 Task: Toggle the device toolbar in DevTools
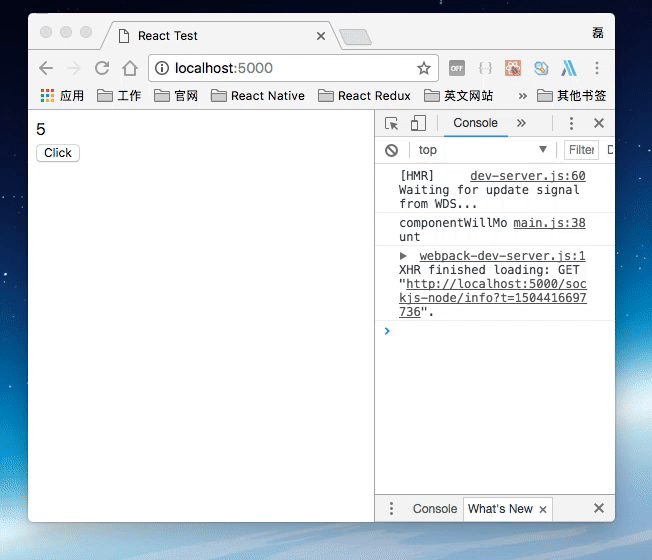click(418, 123)
